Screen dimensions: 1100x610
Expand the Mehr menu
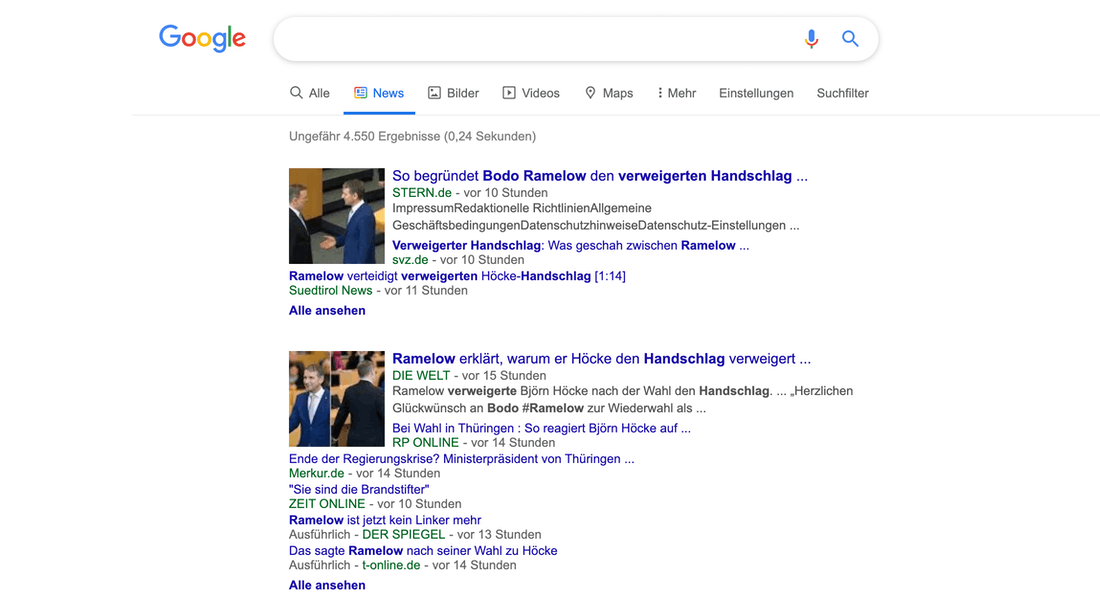(676, 93)
